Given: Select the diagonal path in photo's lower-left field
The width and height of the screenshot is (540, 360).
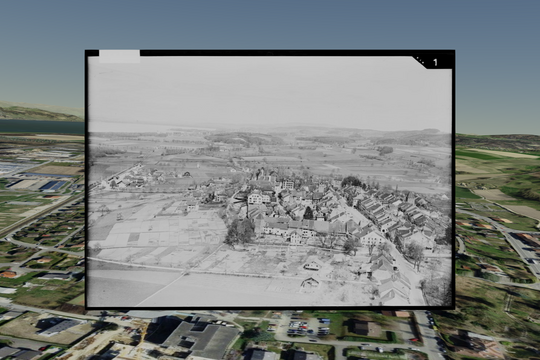Looking at the screenshot, I should (x=162, y=289).
